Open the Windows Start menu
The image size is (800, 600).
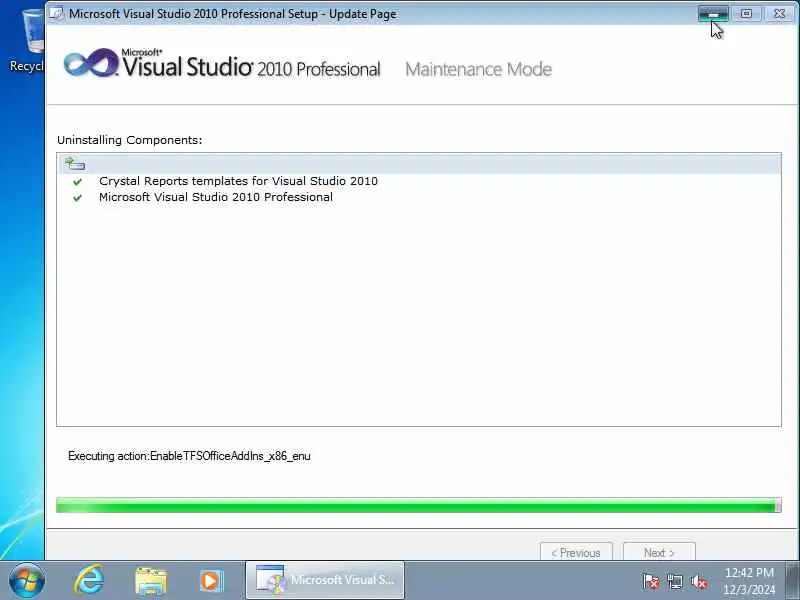(26, 580)
